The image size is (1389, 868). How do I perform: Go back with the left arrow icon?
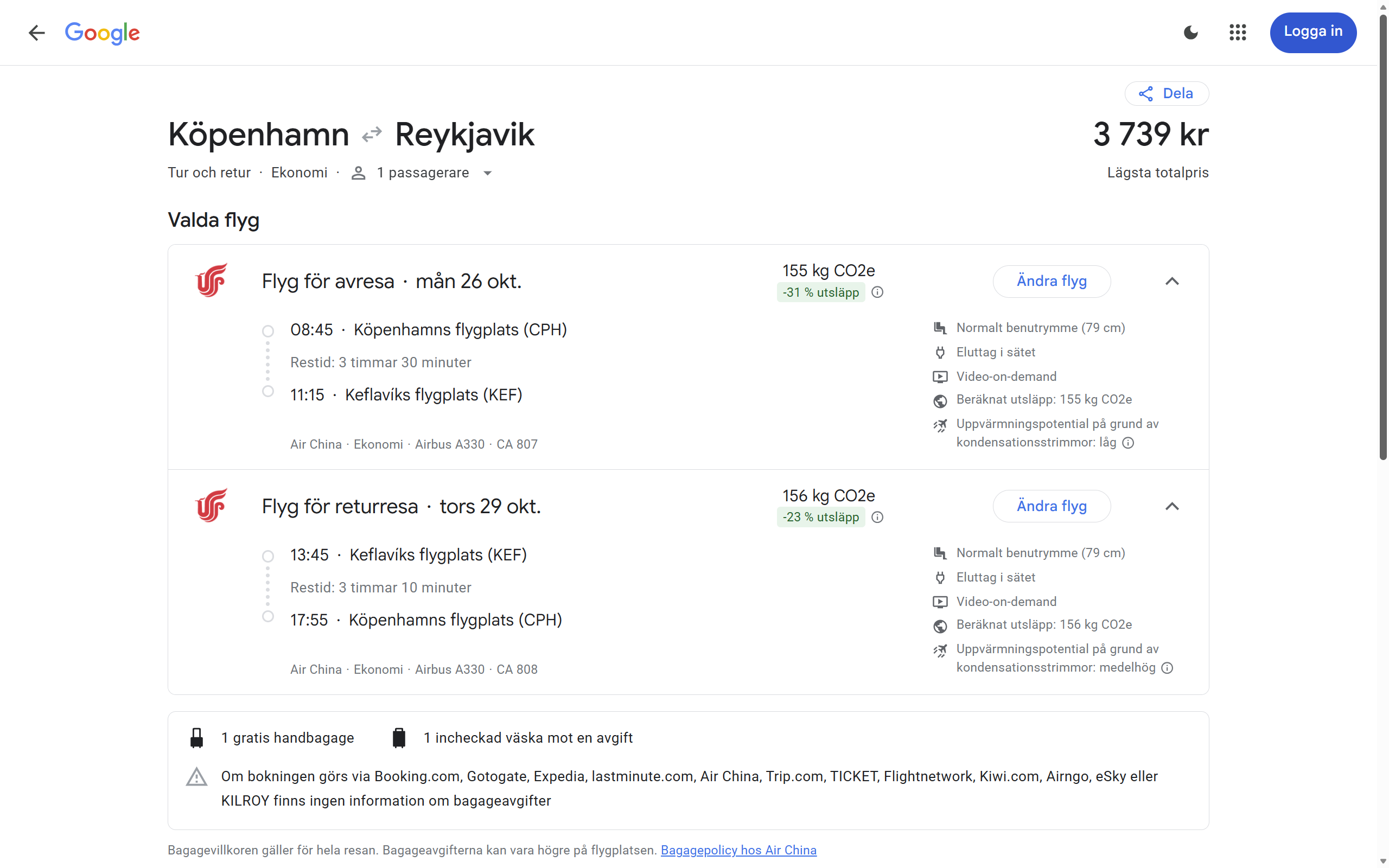pyautogui.click(x=37, y=33)
